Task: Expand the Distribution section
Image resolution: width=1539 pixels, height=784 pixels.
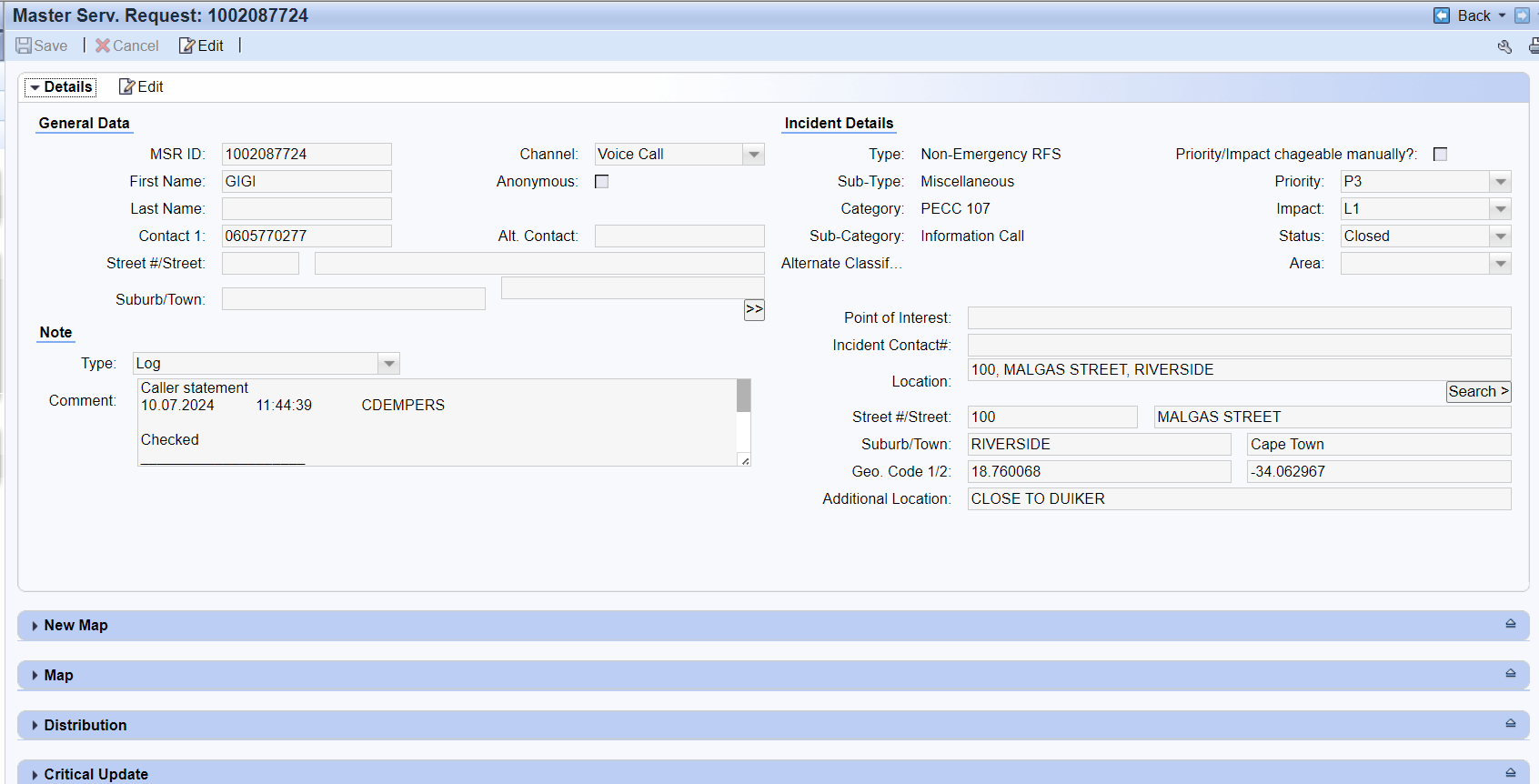Action: click(35, 725)
